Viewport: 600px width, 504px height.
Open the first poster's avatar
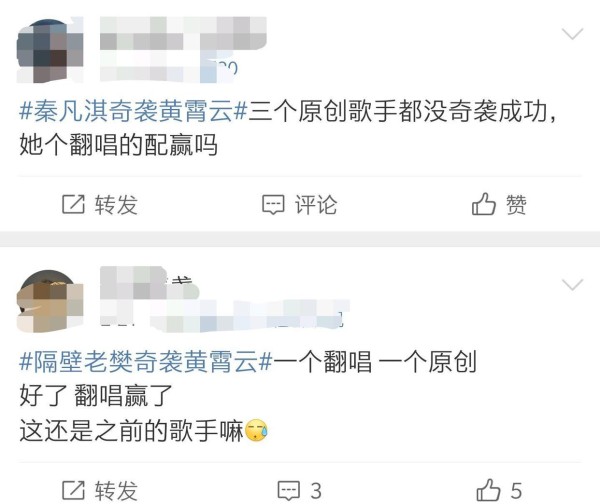[50, 50]
